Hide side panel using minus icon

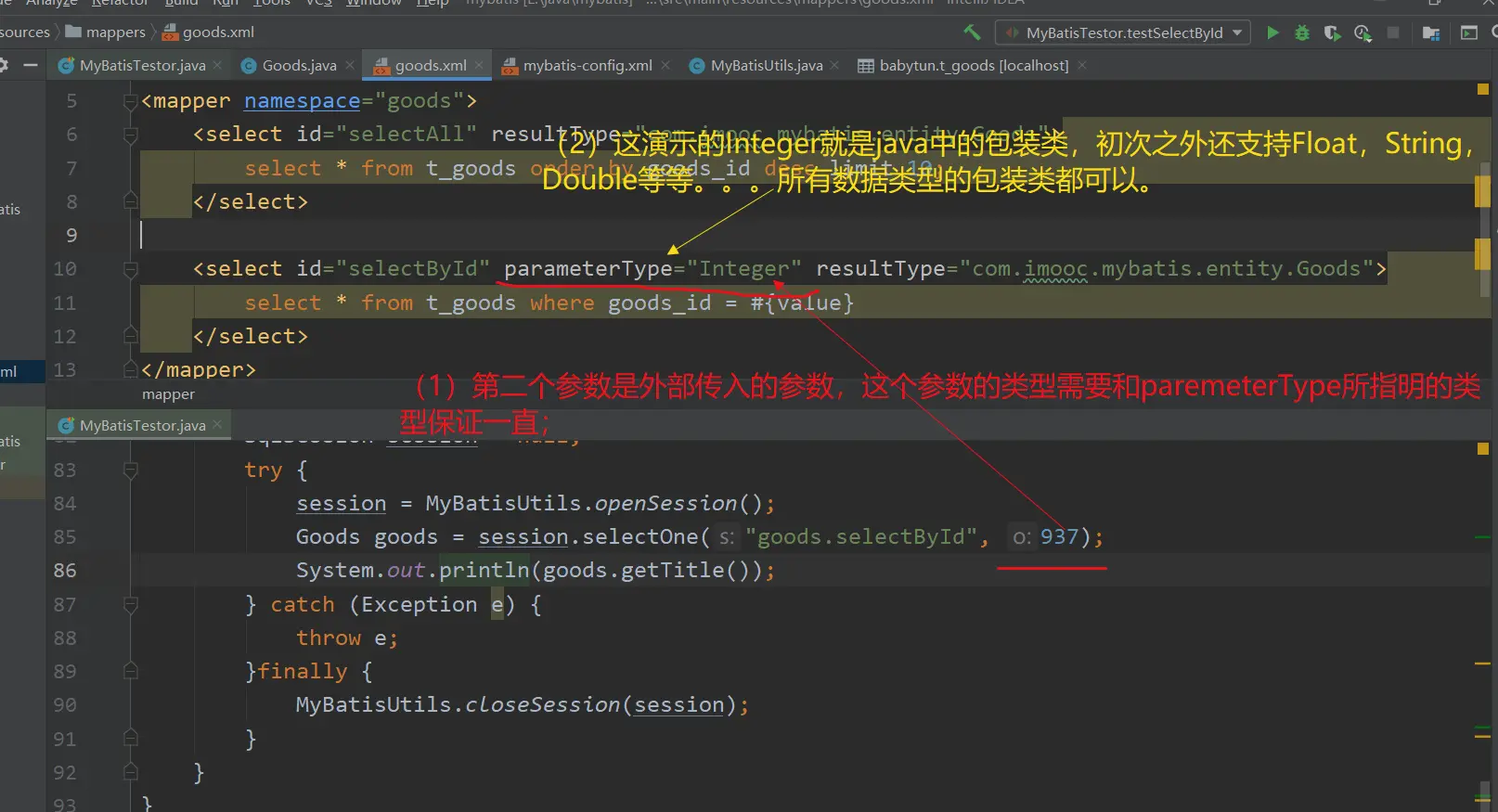click(31, 65)
